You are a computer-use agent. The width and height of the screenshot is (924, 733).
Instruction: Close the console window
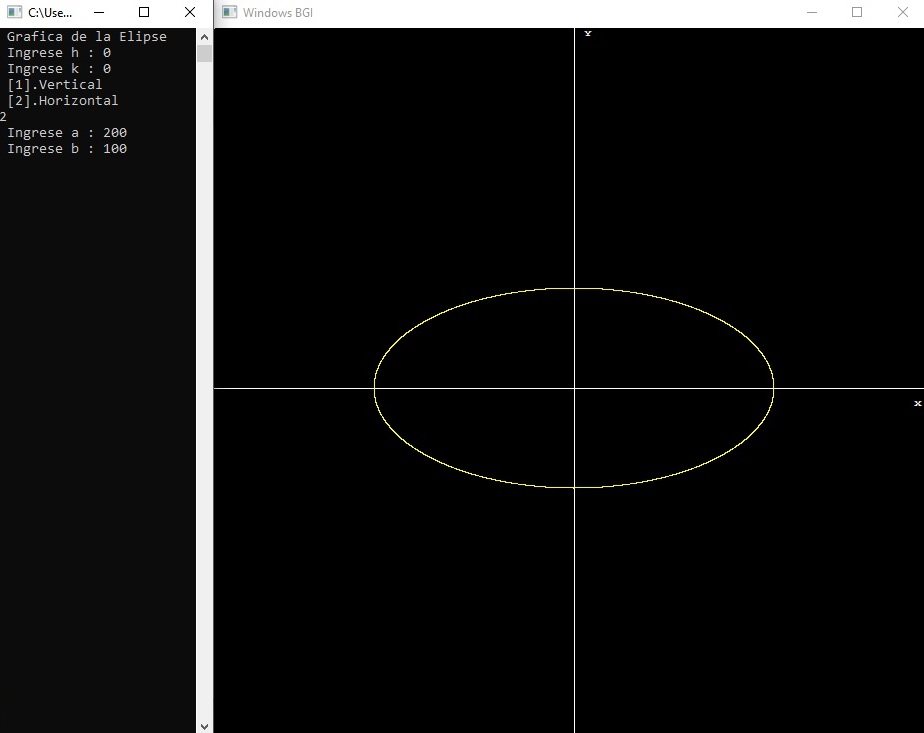pos(190,12)
